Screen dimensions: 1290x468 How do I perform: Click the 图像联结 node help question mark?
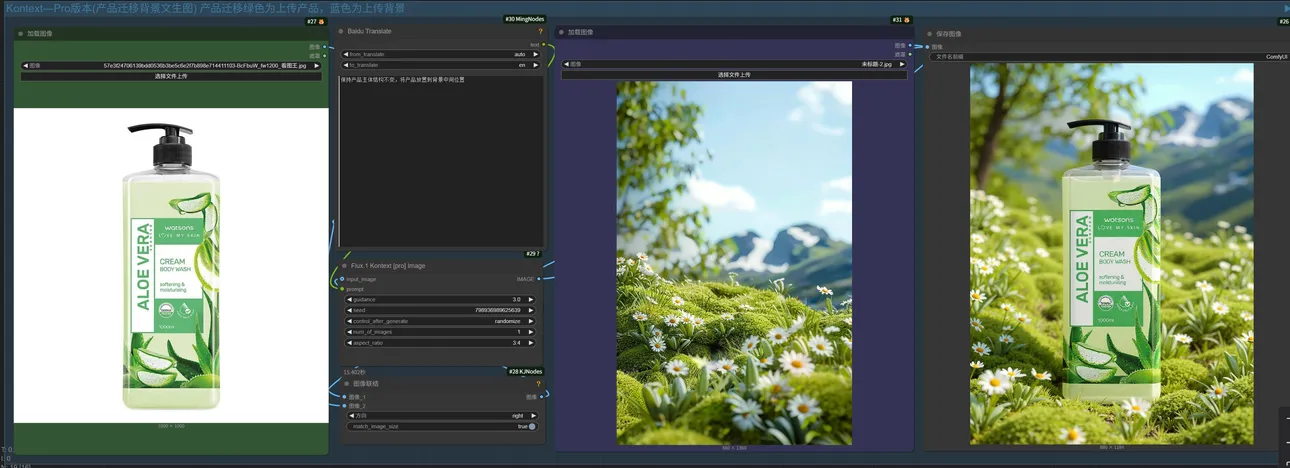tap(537, 383)
